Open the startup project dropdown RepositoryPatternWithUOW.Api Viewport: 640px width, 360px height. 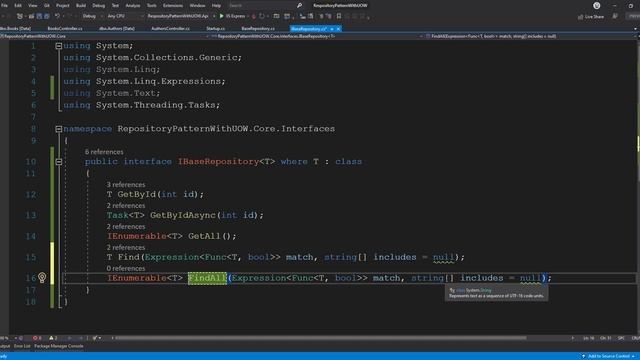click(180, 16)
